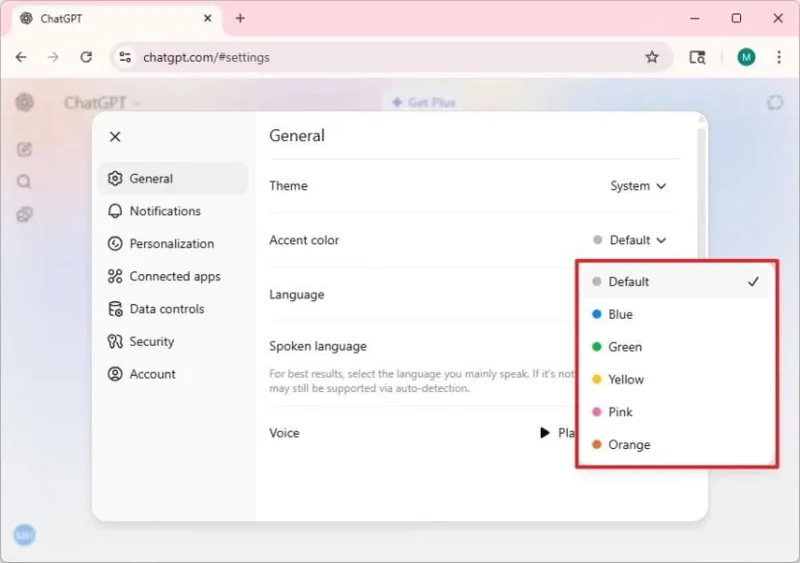The width and height of the screenshot is (800, 563).
Task: Open the Security settings section
Action: tap(173, 341)
